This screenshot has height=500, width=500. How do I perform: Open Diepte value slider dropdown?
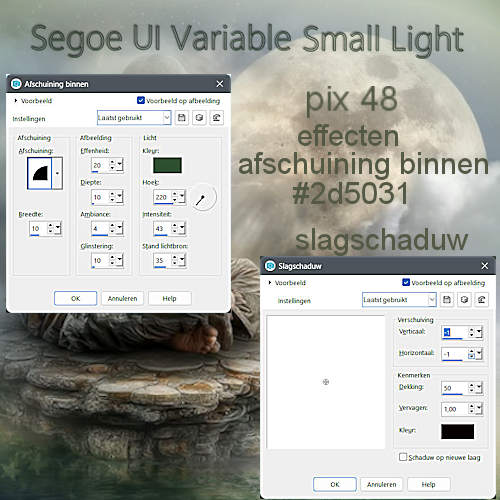point(120,197)
